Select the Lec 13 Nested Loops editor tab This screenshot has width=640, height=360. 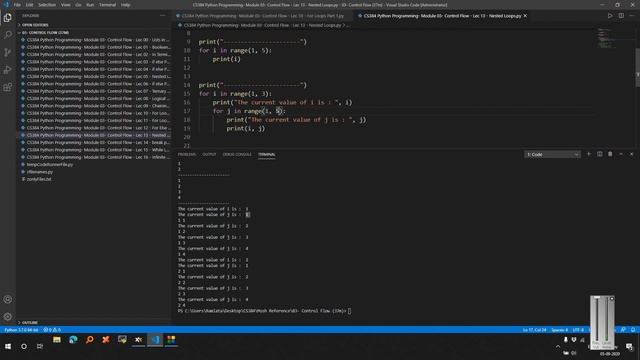[442, 16]
